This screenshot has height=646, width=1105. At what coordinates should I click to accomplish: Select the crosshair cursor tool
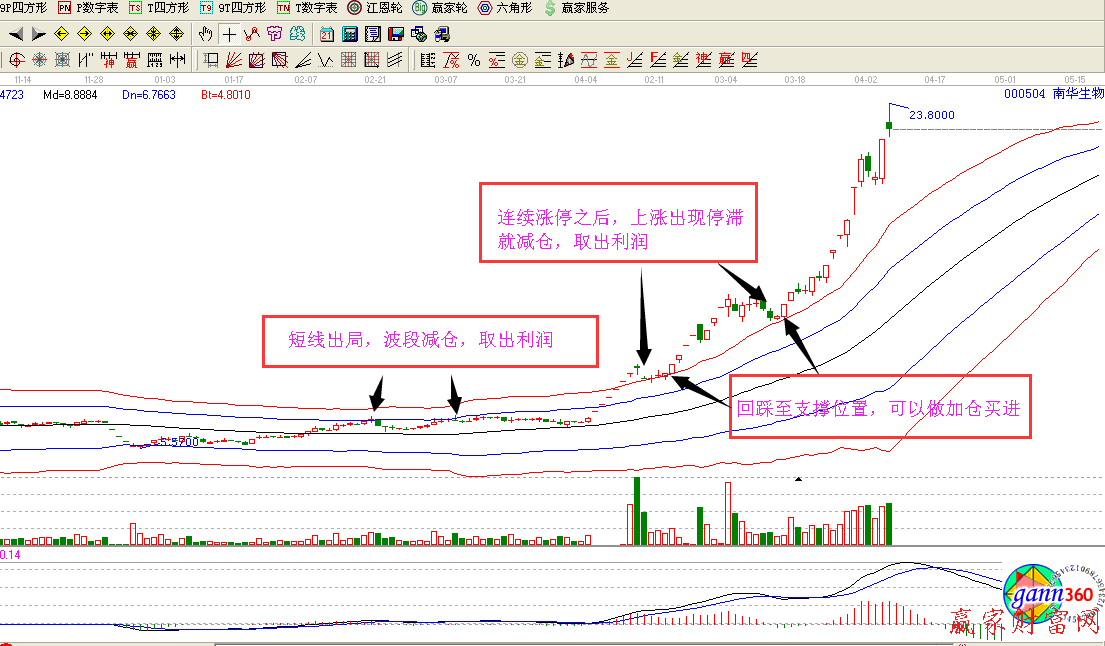tap(229, 34)
